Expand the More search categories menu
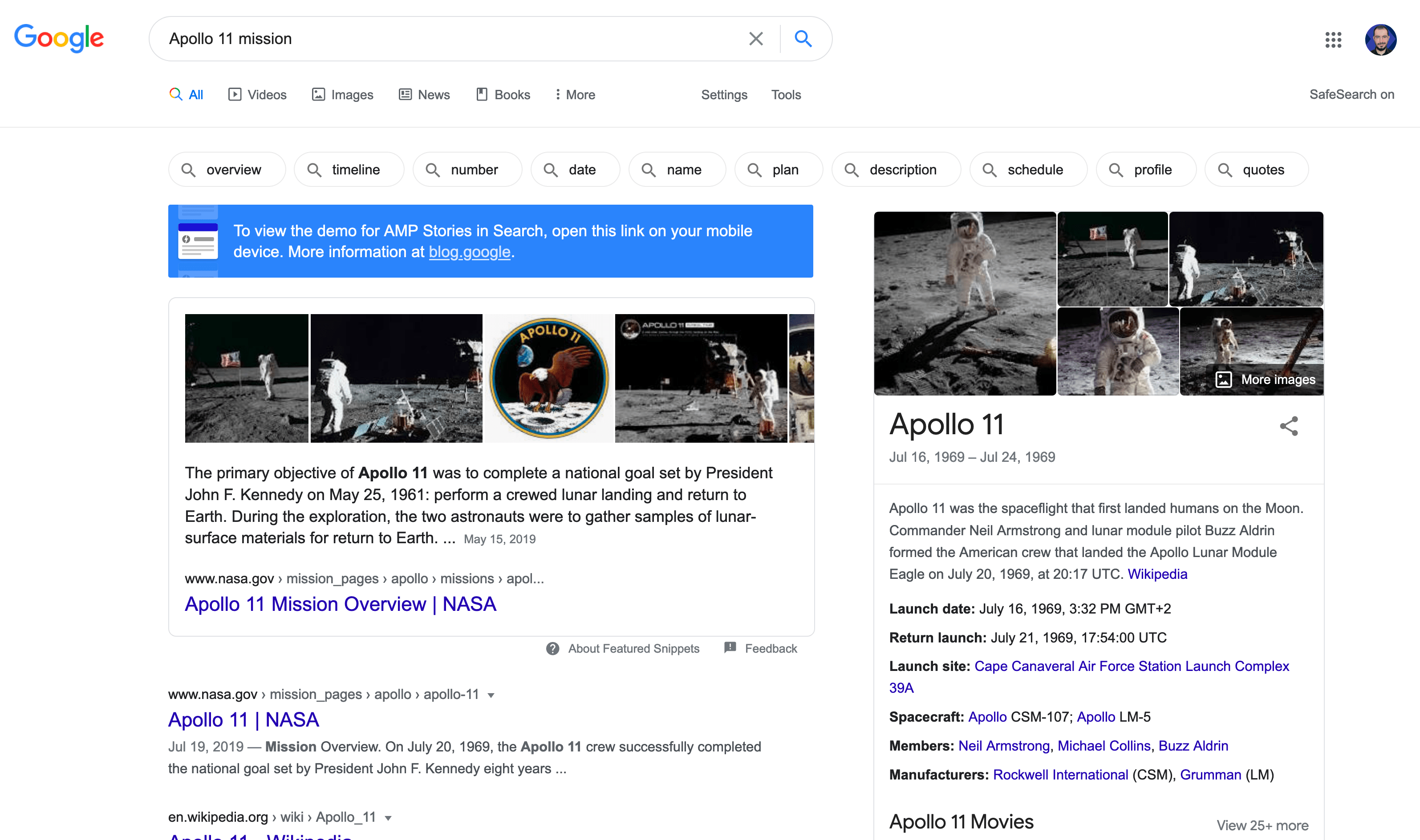The image size is (1420, 840). point(575,94)
